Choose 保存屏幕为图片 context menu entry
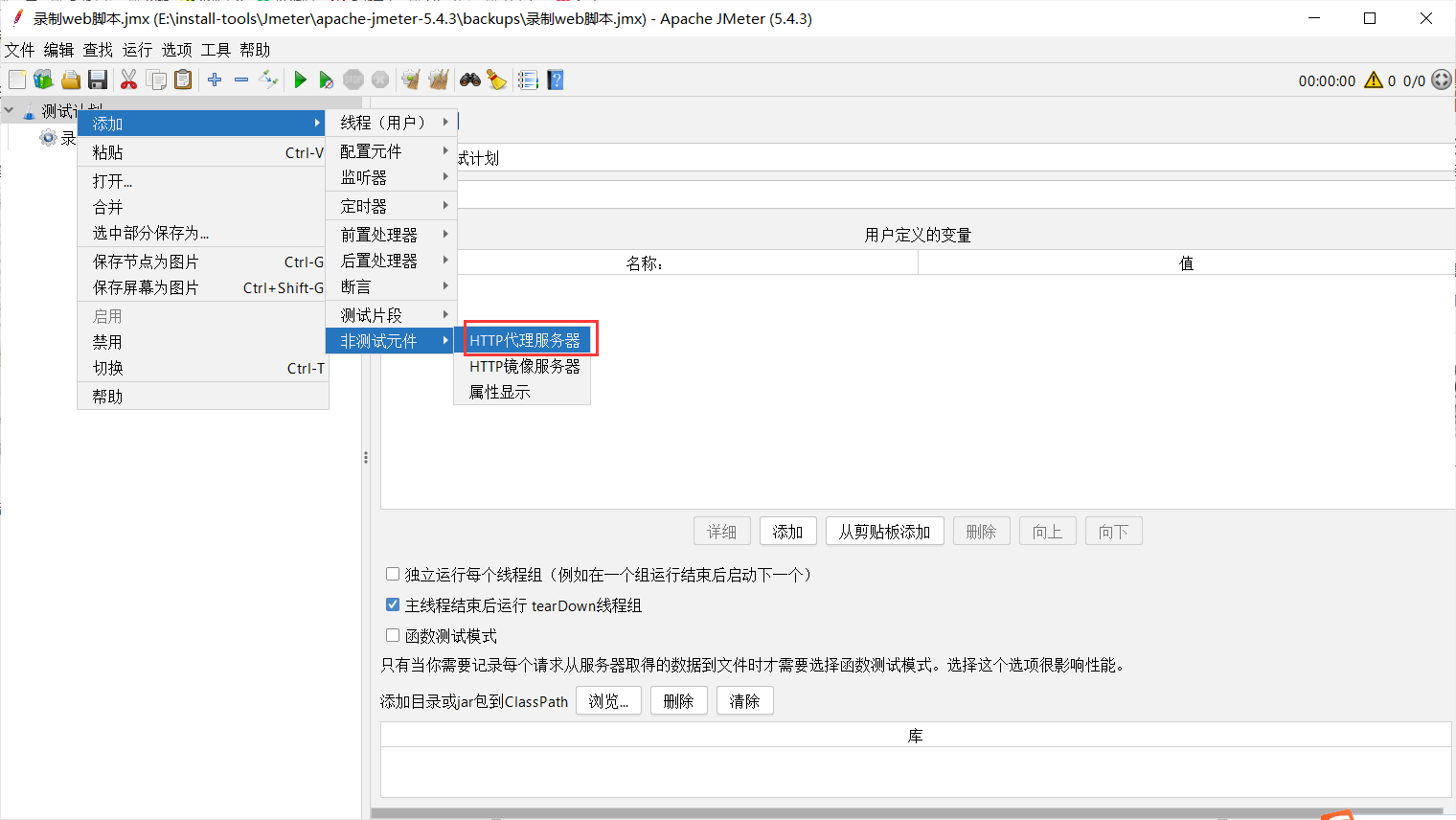The height and width of the screenshot is (820, 1456). pyautogui.click(x=203, y=287)
